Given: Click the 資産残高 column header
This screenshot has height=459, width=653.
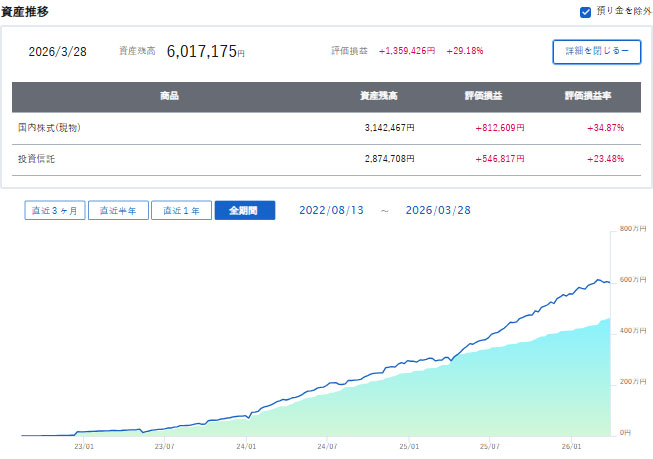Looking at the screenshot, I should [377, 97].
